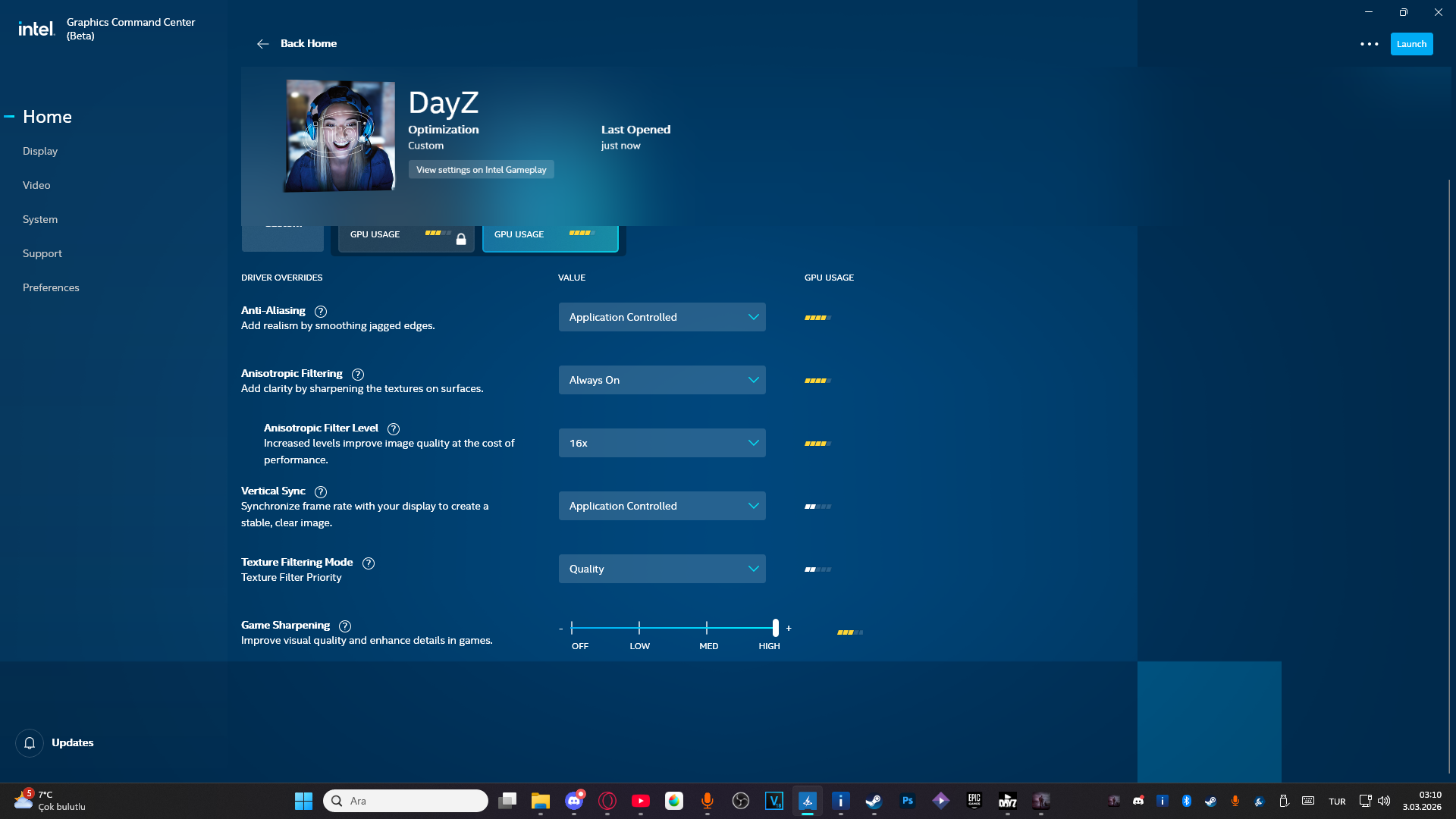This screenshot has height=819, width=1456.
Task: Click the Vertical Sync help icon
Action: click(321, 492)
